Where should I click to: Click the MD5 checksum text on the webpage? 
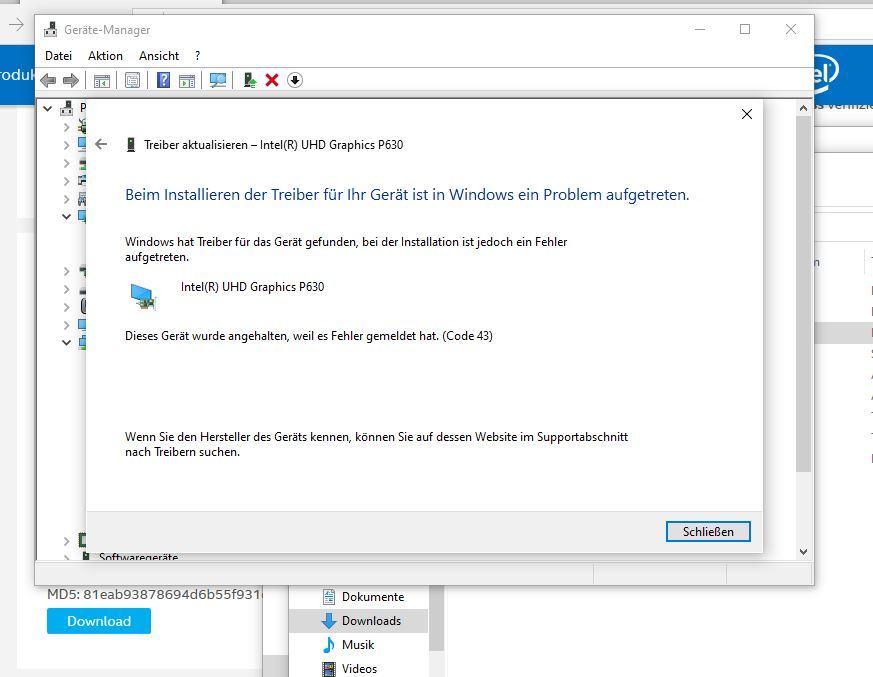pyautogui.click(x=154, y=594)
